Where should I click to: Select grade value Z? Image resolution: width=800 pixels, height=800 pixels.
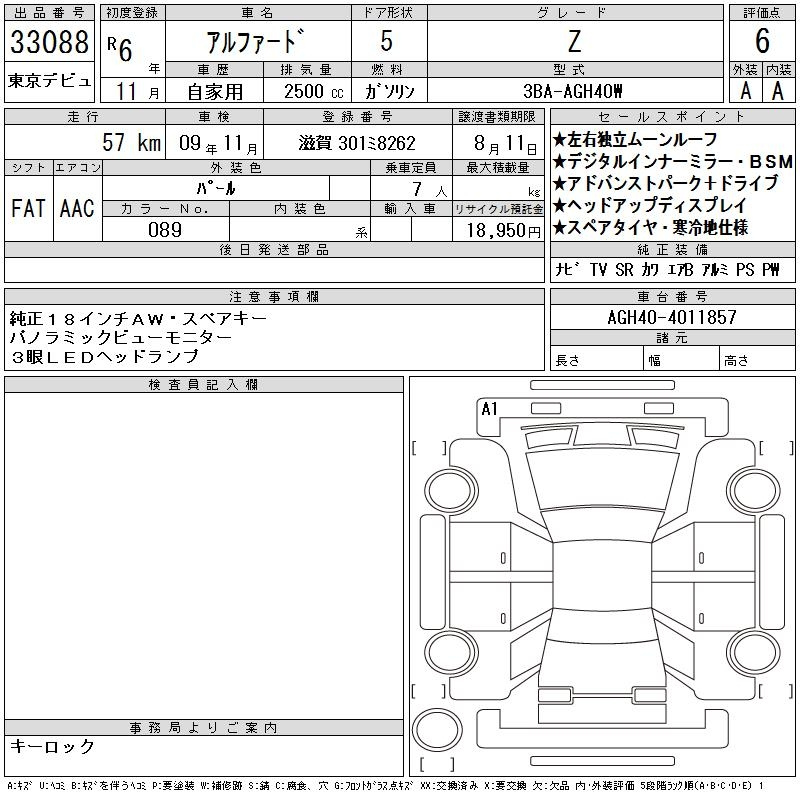574,41
